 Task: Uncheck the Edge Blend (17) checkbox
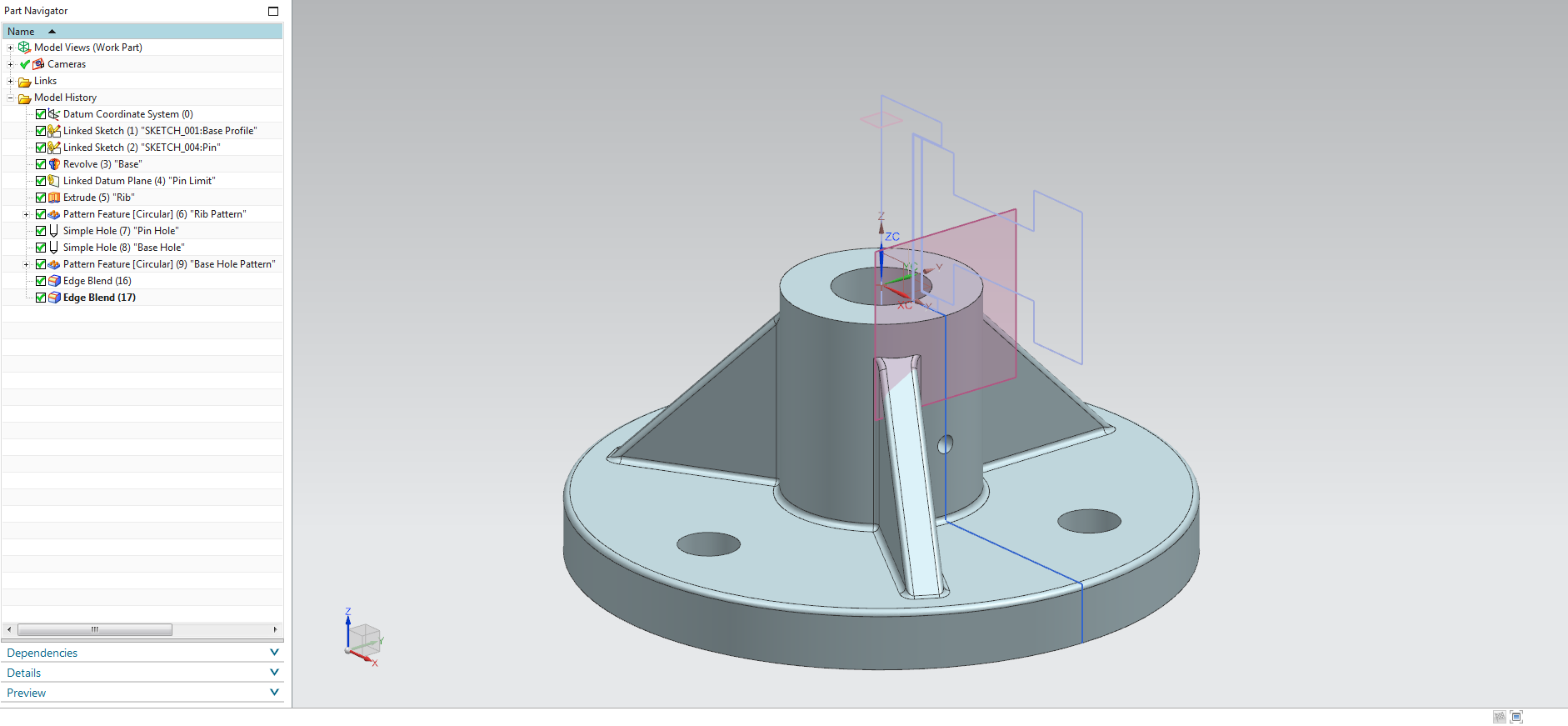pyautogui.click(x=41, y=298)
